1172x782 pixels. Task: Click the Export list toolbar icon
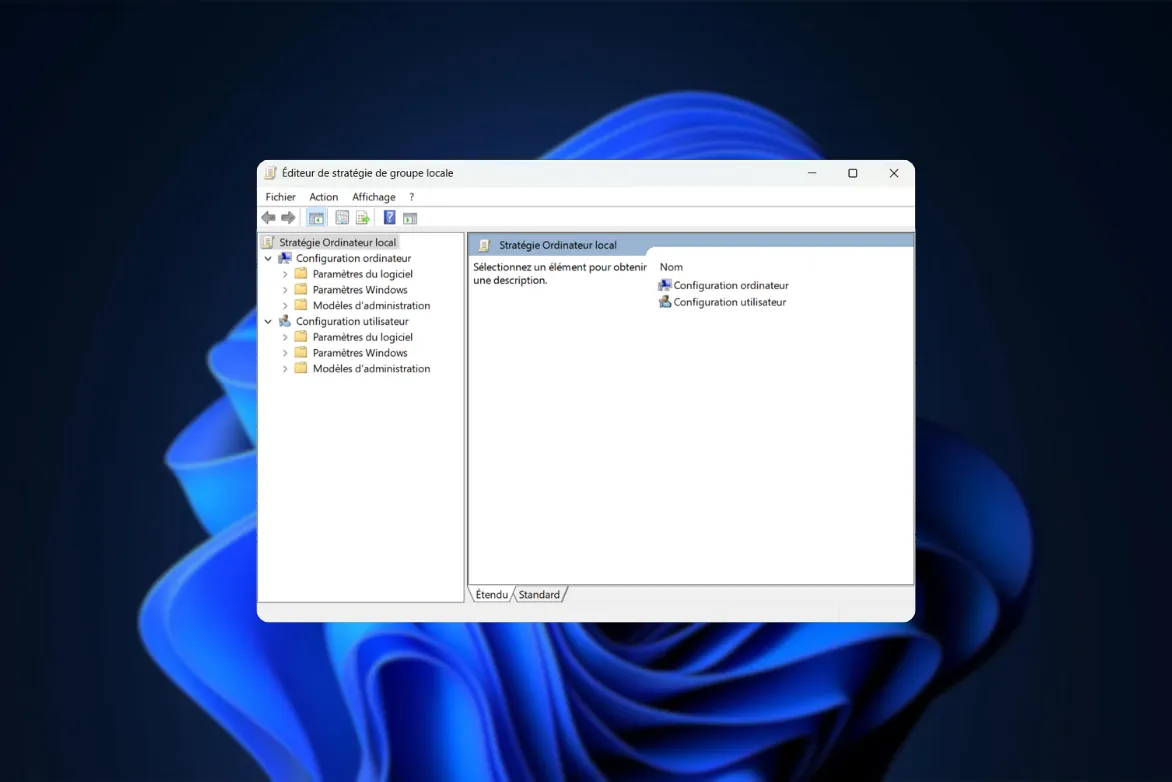pos(362,218)
